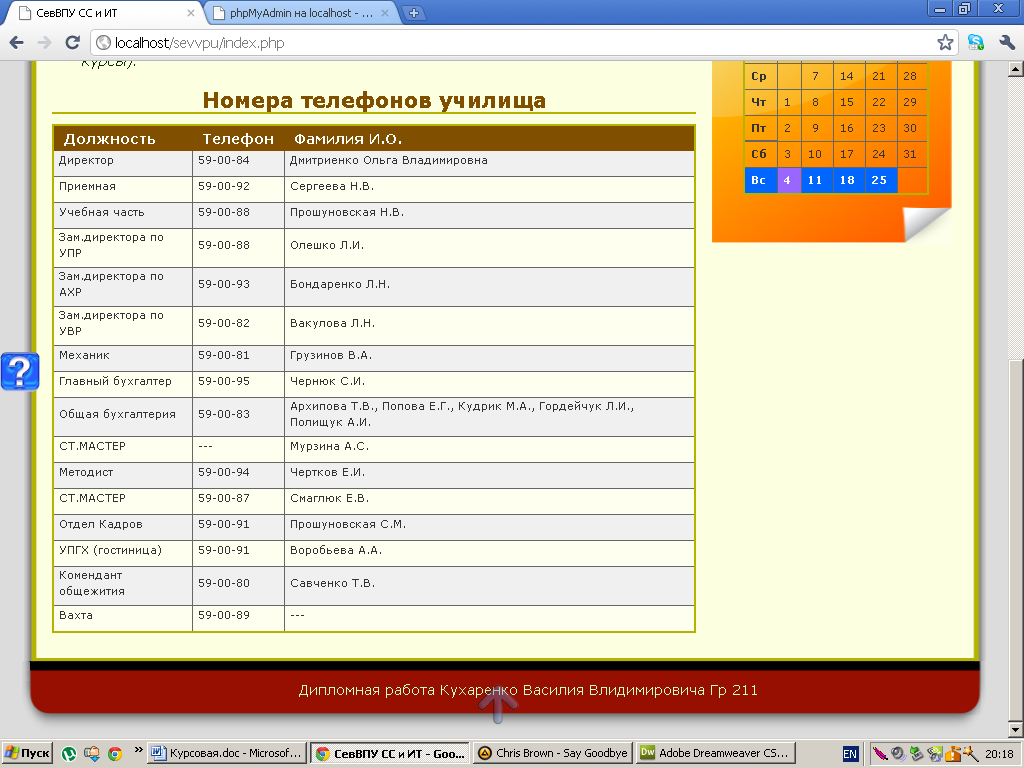The height and width of the screenshot is (768, 1024).
Task: Click calendar day 22
Action: [879, 102]
